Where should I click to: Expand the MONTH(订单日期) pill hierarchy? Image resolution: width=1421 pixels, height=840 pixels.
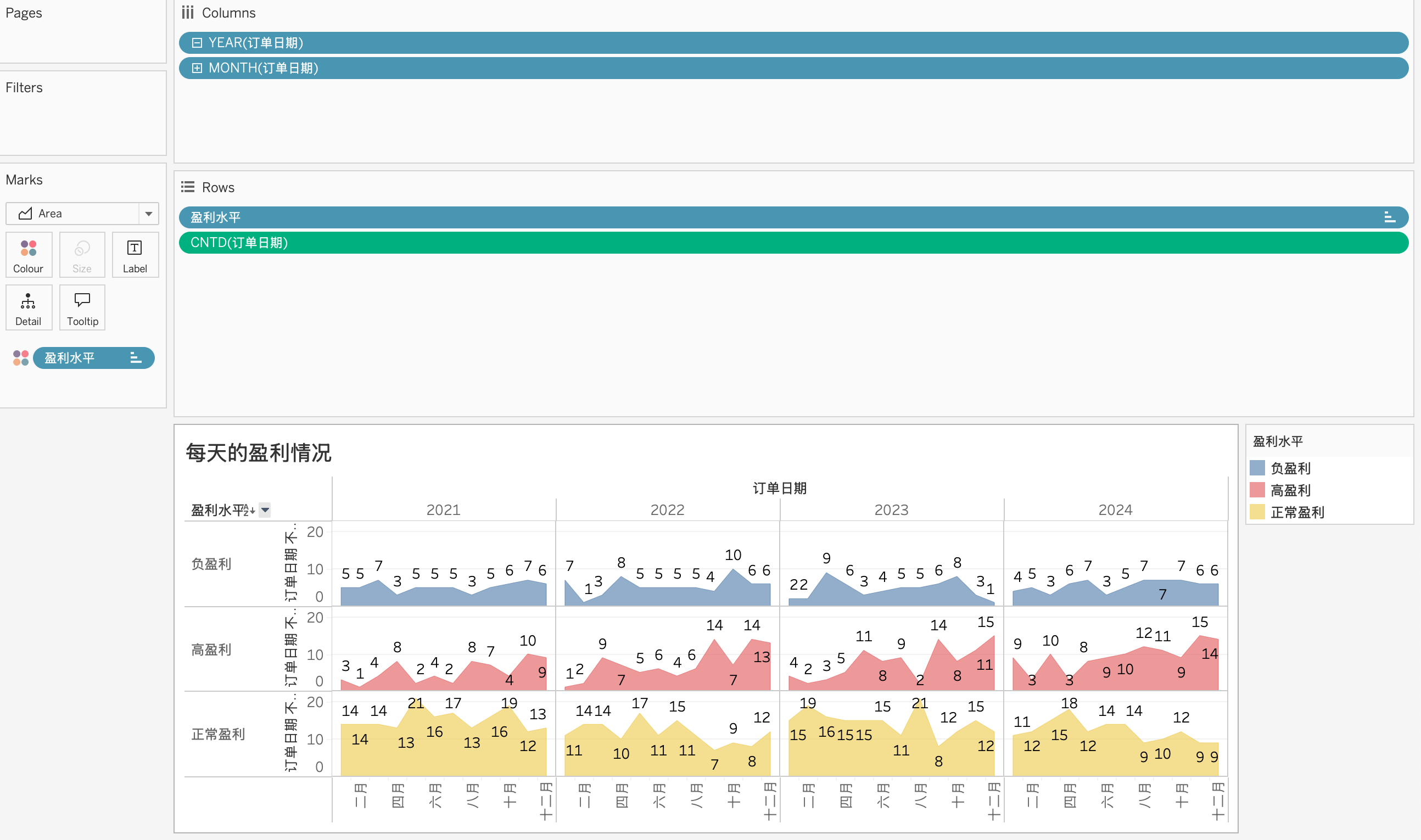tap(197, 69)
